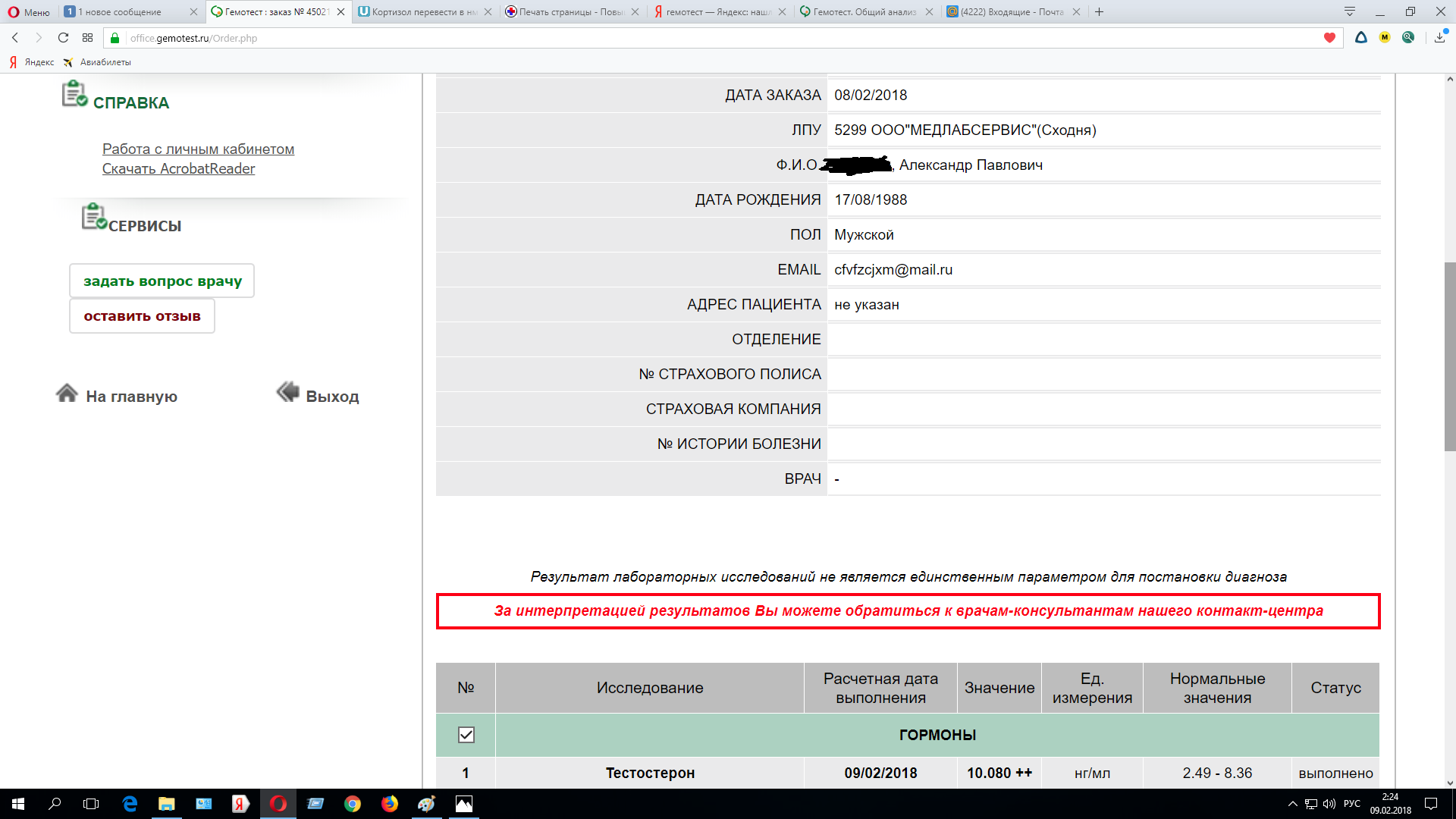
Task: Open the Opera speed dial grid icon
Action: click(x=88, y=38)
